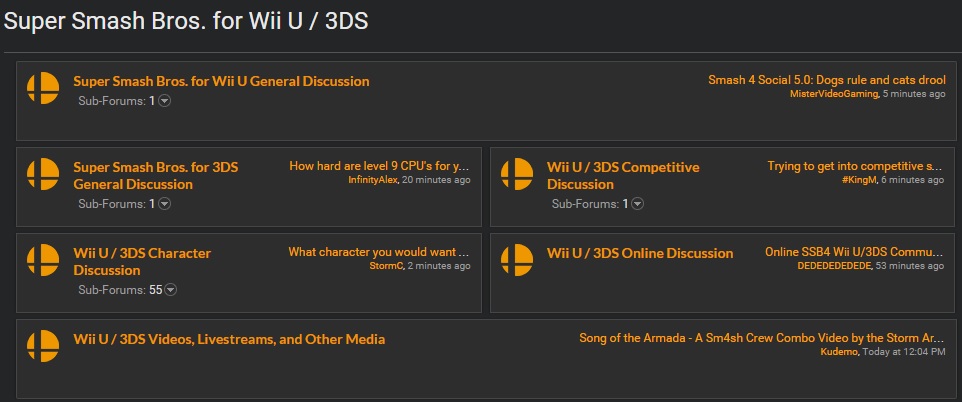Open 'Trying to get into competitive' thread
This screenshot has height=402, width=962.
pyautogui.click(x=855, y=166)
